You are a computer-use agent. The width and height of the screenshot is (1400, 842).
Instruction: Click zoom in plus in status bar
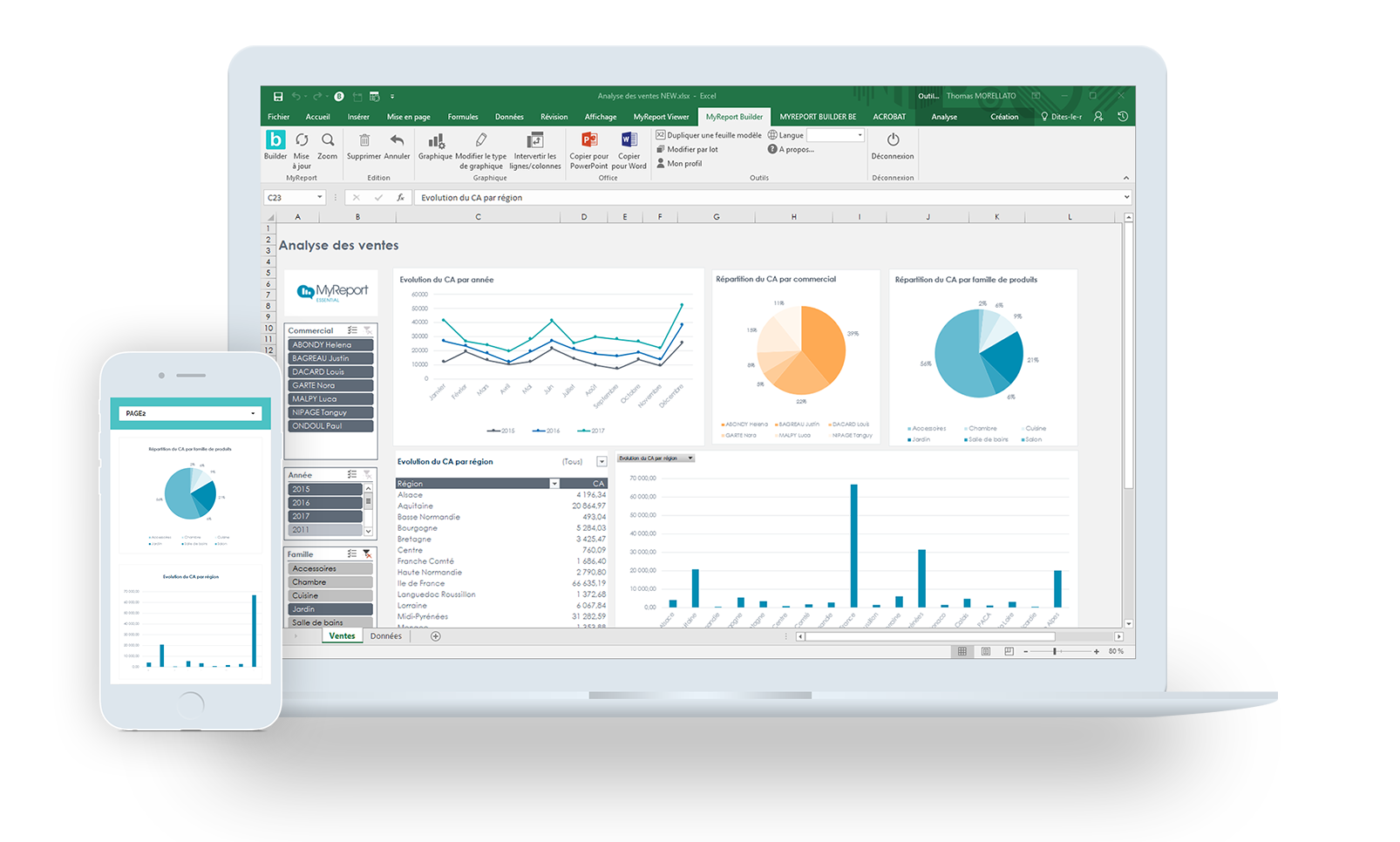click(1097, 651)
